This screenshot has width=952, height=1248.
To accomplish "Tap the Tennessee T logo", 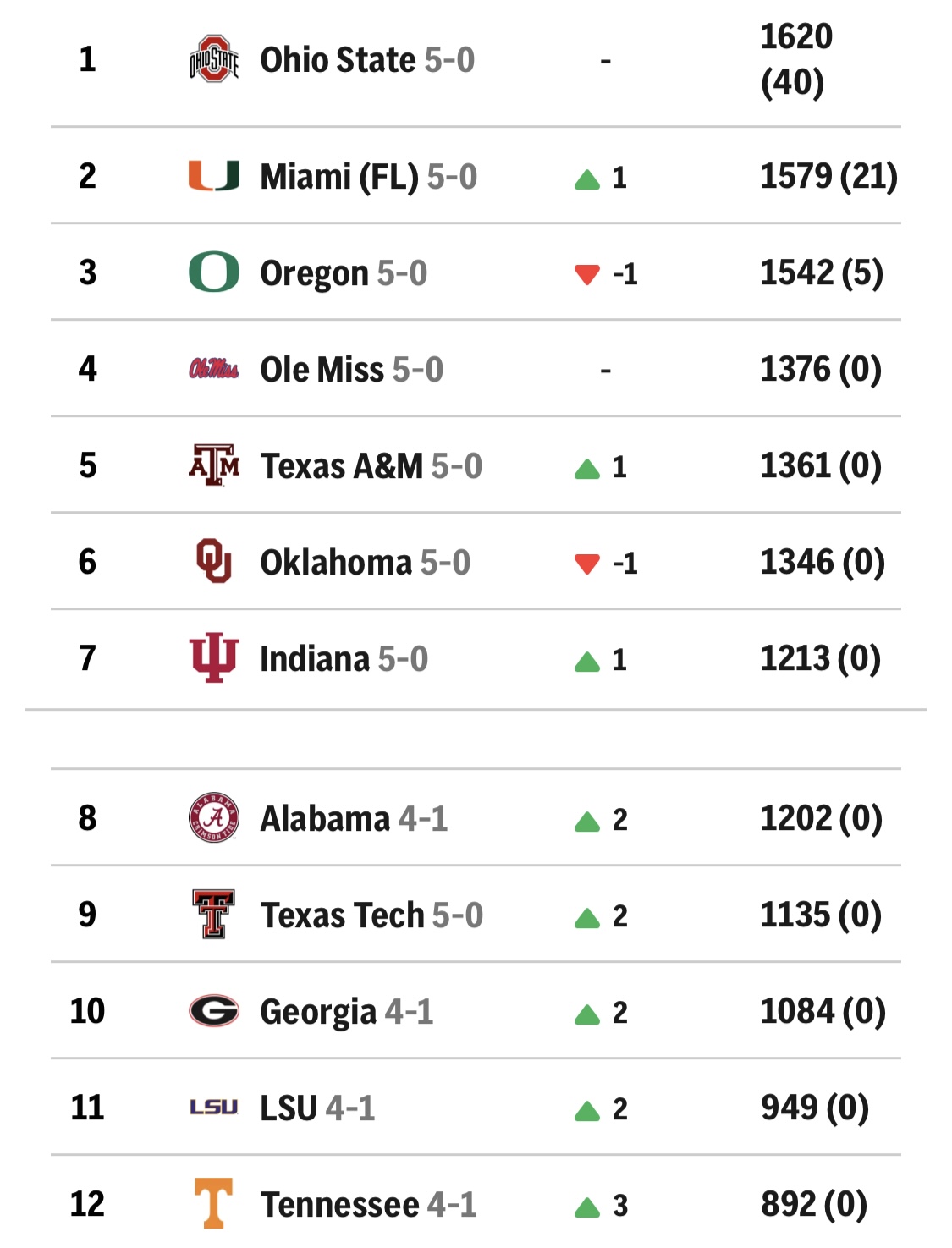I will (x=214, y=1204).
